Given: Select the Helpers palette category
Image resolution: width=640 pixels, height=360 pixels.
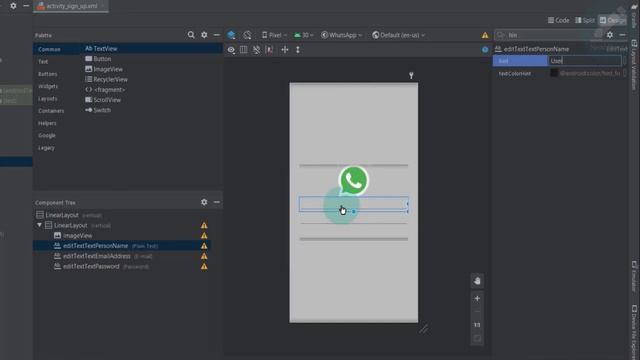Looking at the screenshot, I should pos(47,123).
